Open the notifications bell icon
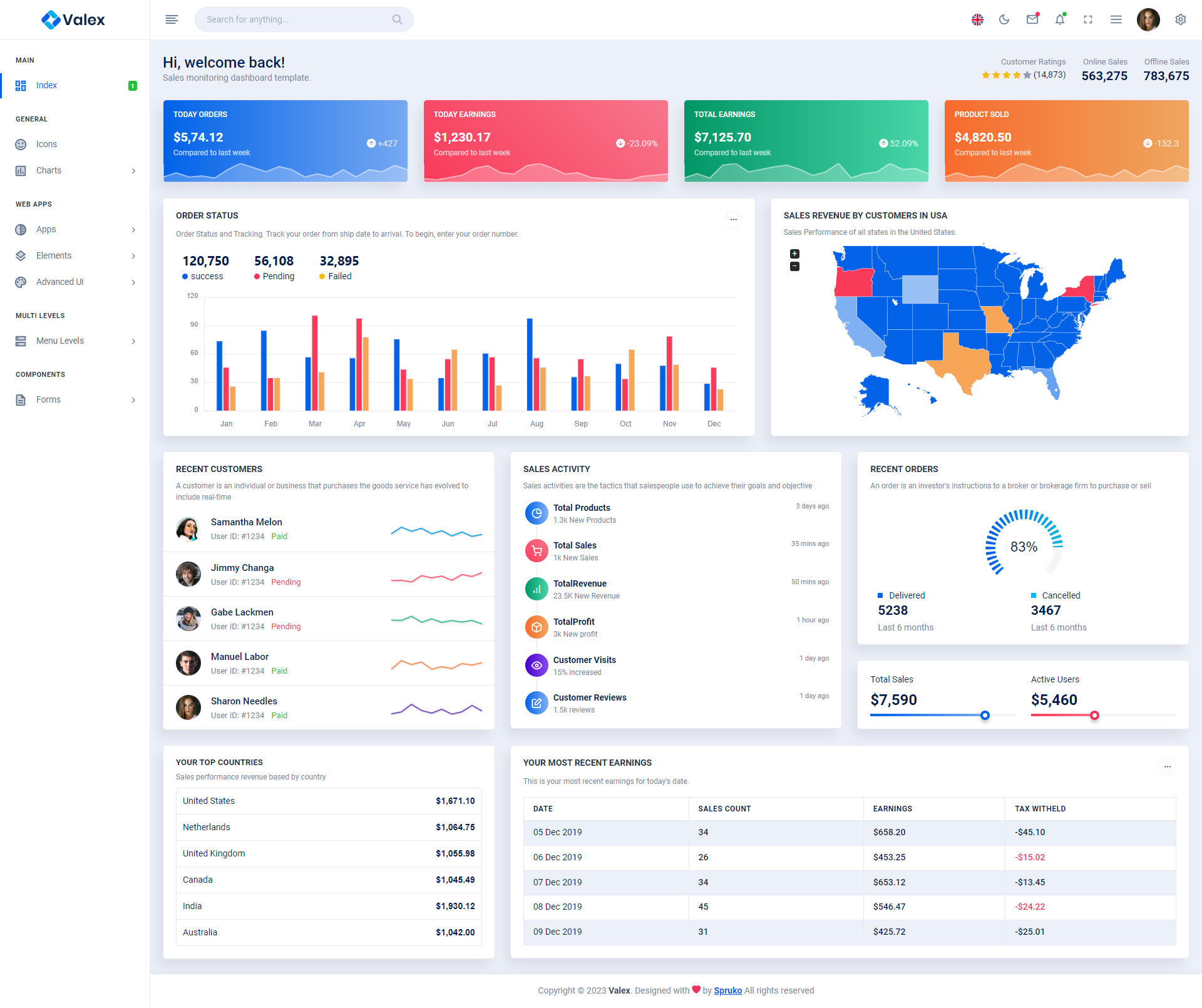This screenshot has height=1008, width=1202. [x=1060, y=19]
